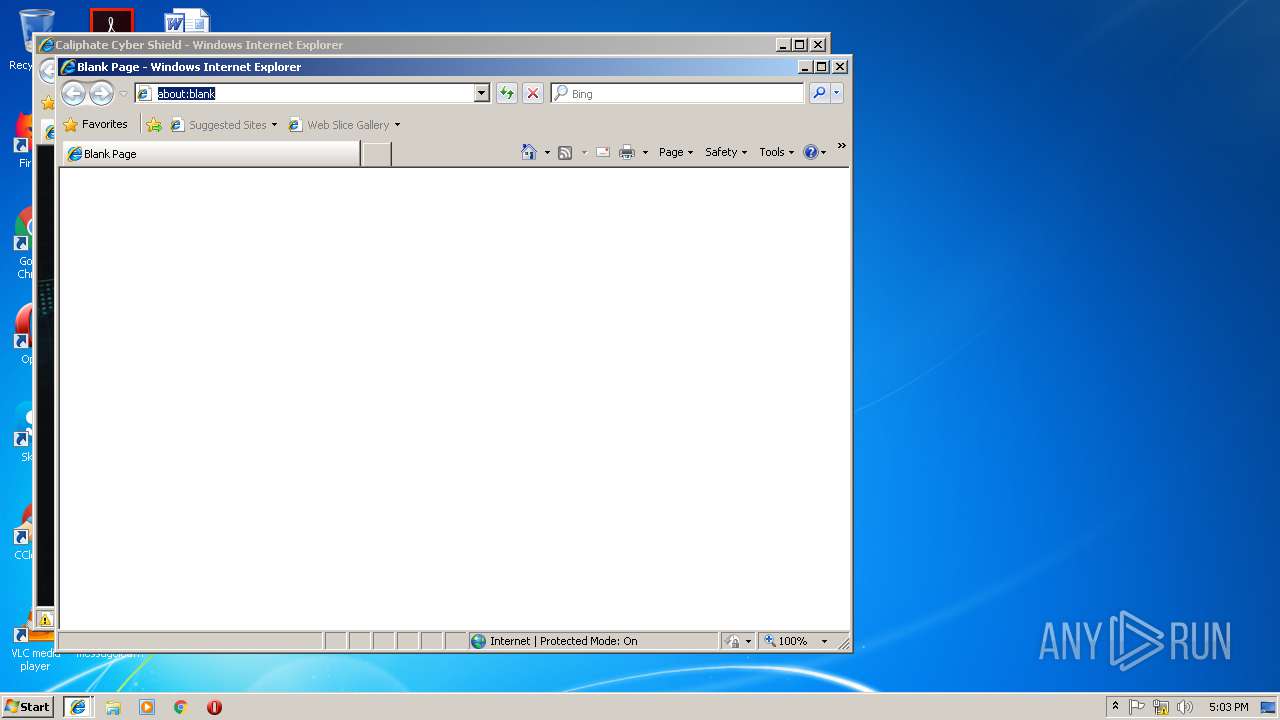Expand the Web Slice Gallery dropdown arrow
The image size is (1280, 720).
[x=397, y=125]
